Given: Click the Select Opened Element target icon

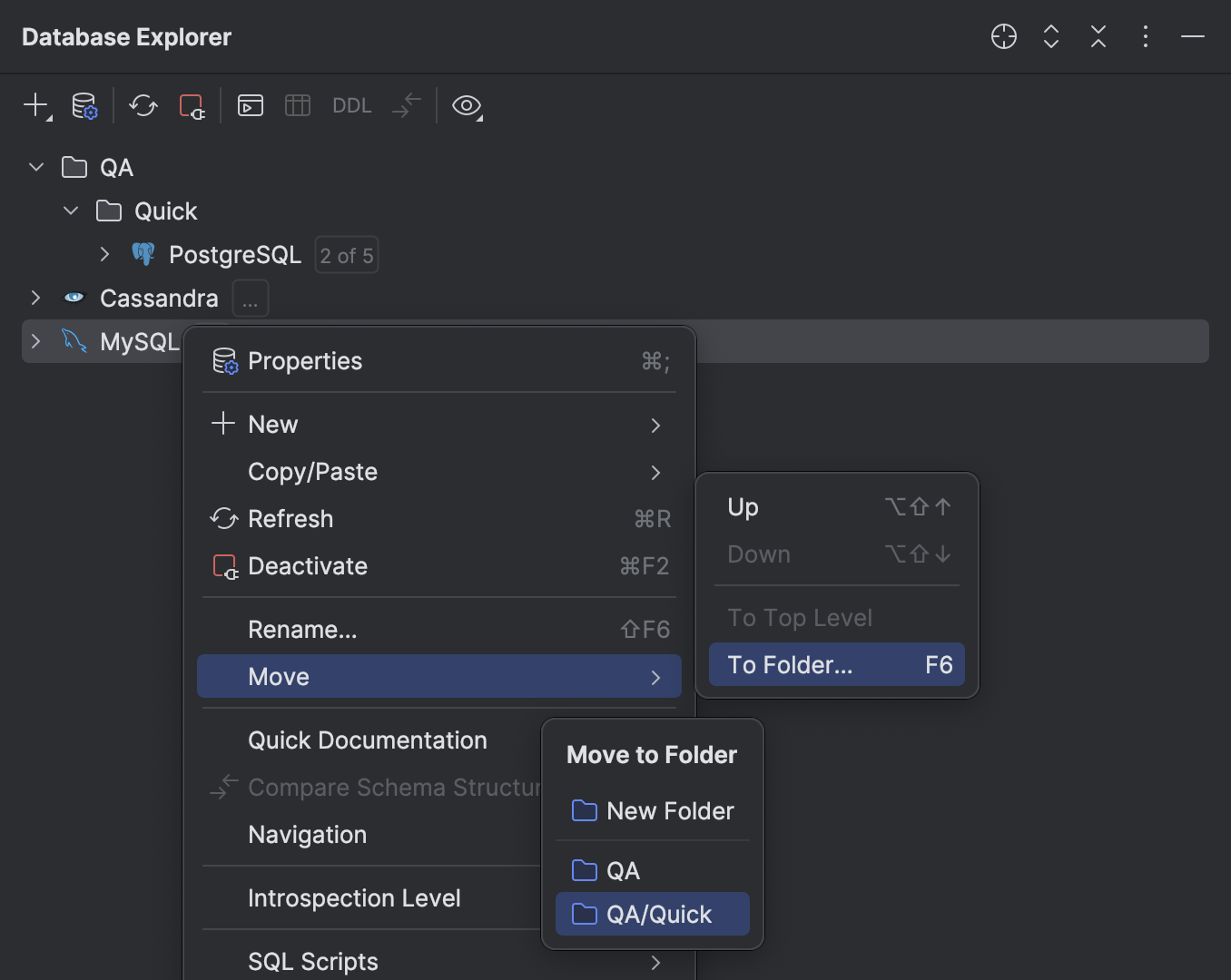Looking at the screenshot, I should click(1003, 37).
